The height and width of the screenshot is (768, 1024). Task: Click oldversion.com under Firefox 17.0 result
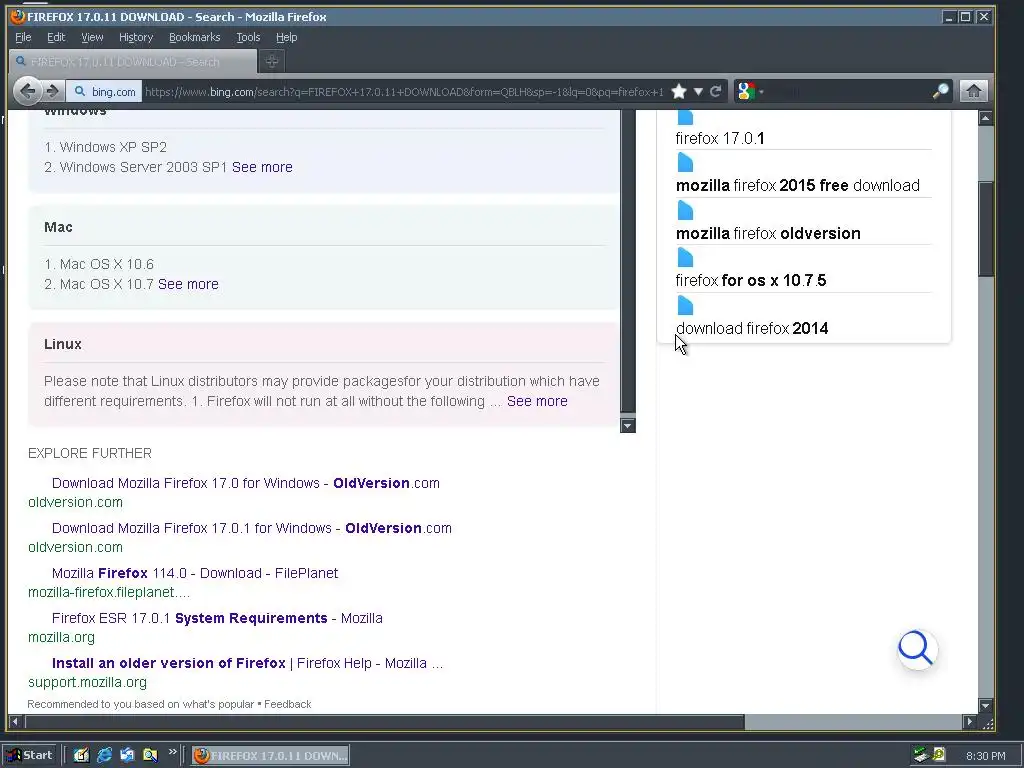point(75,502)
